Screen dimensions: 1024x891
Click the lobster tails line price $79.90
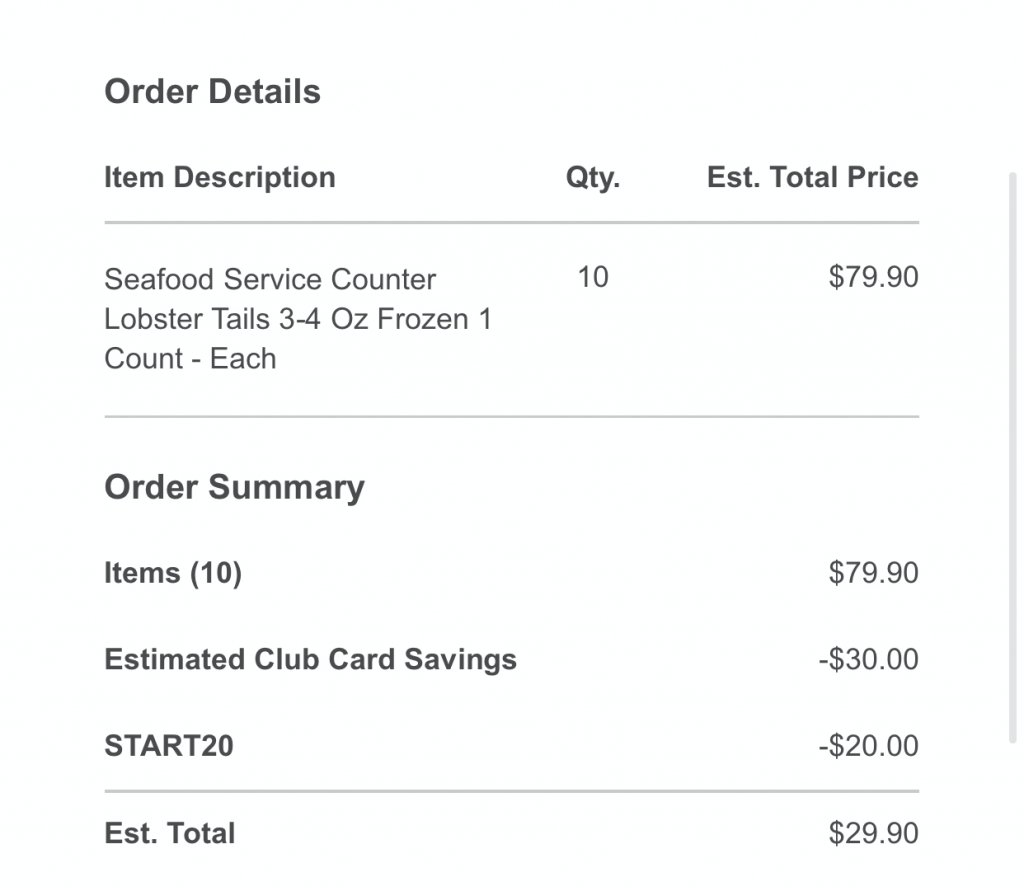pos(873,277)
